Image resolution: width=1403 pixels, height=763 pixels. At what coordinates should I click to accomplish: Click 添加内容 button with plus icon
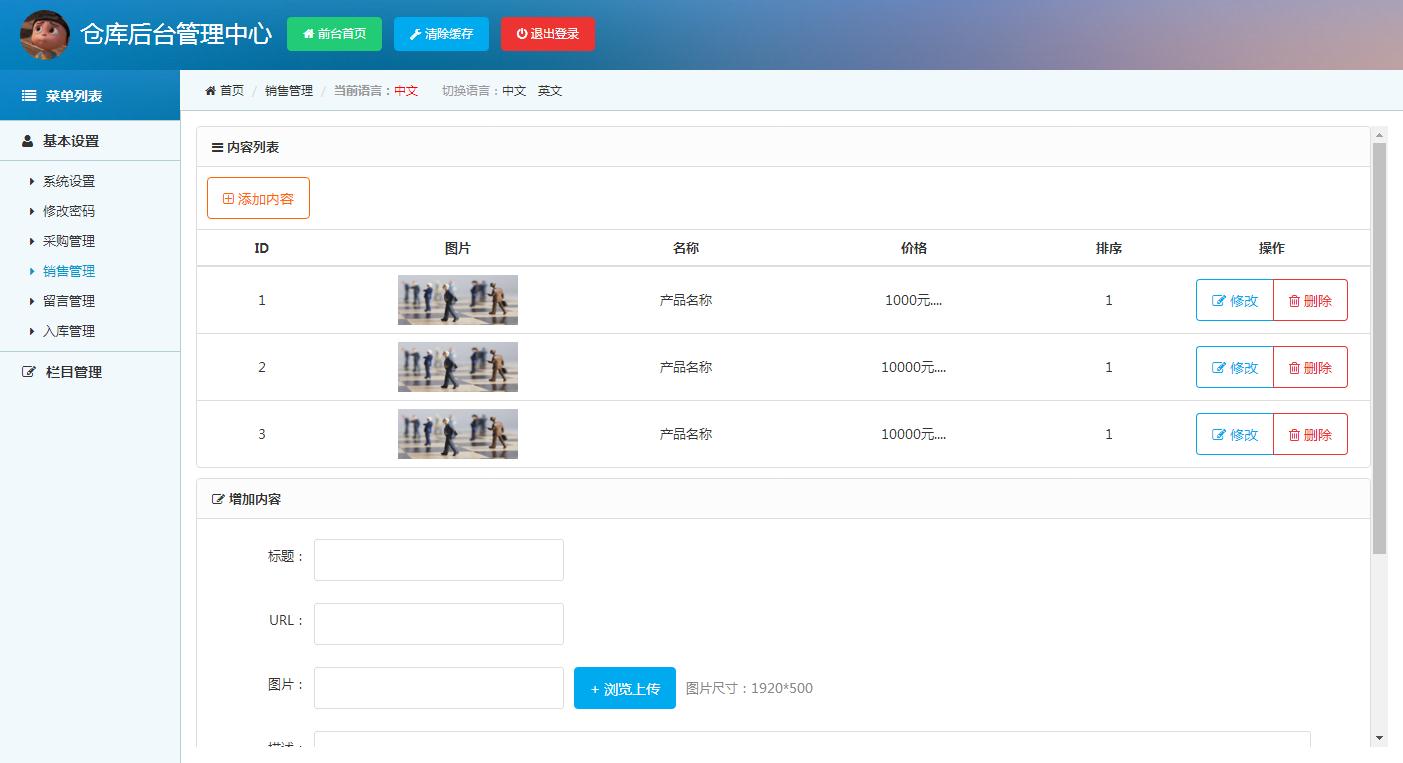258,198
